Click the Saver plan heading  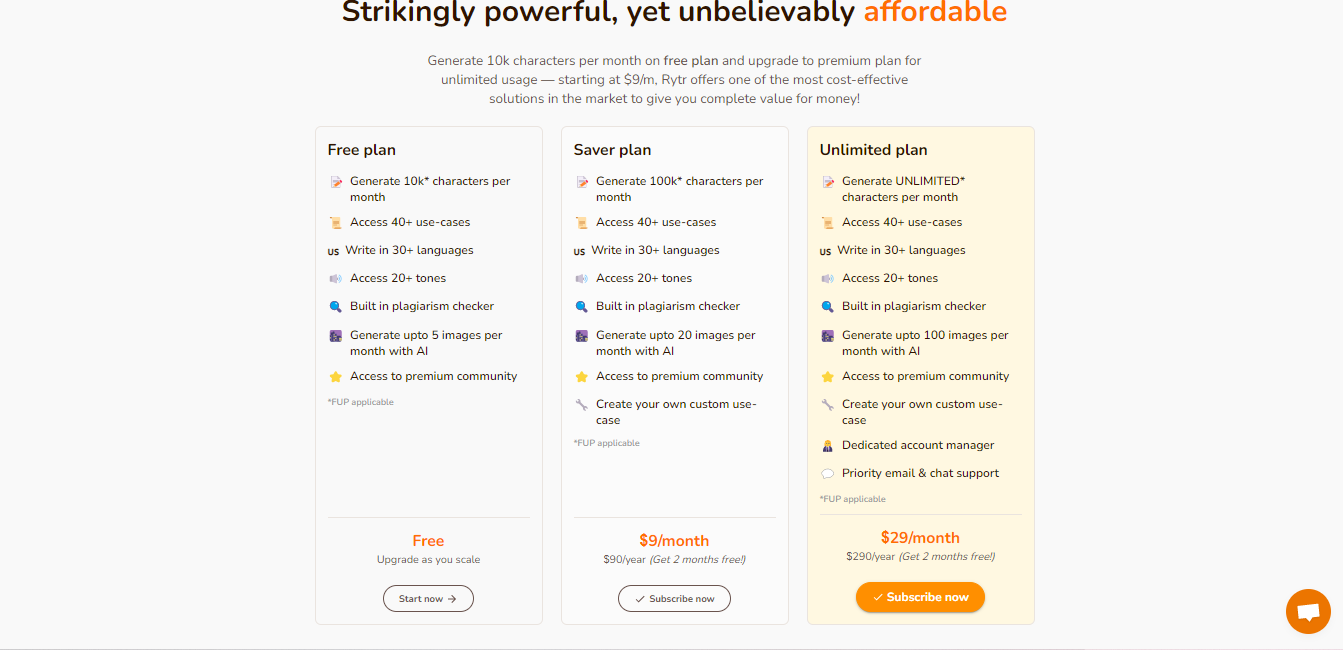point(612,150)
